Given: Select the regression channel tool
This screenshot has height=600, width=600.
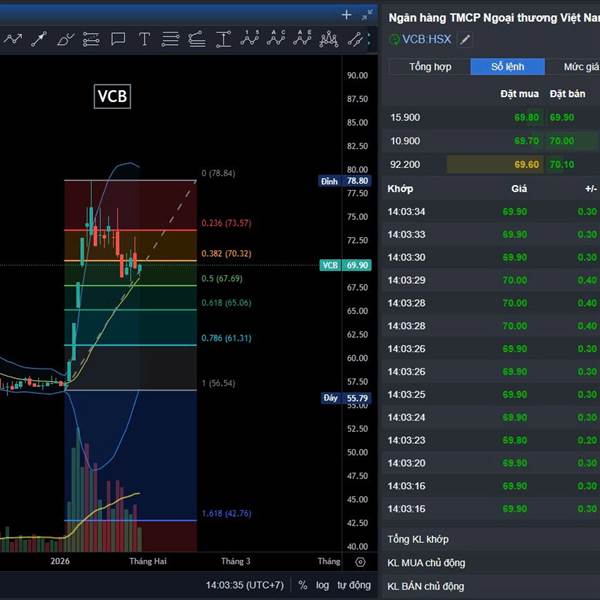Looking at the screenshot, I should click(355, 39).
